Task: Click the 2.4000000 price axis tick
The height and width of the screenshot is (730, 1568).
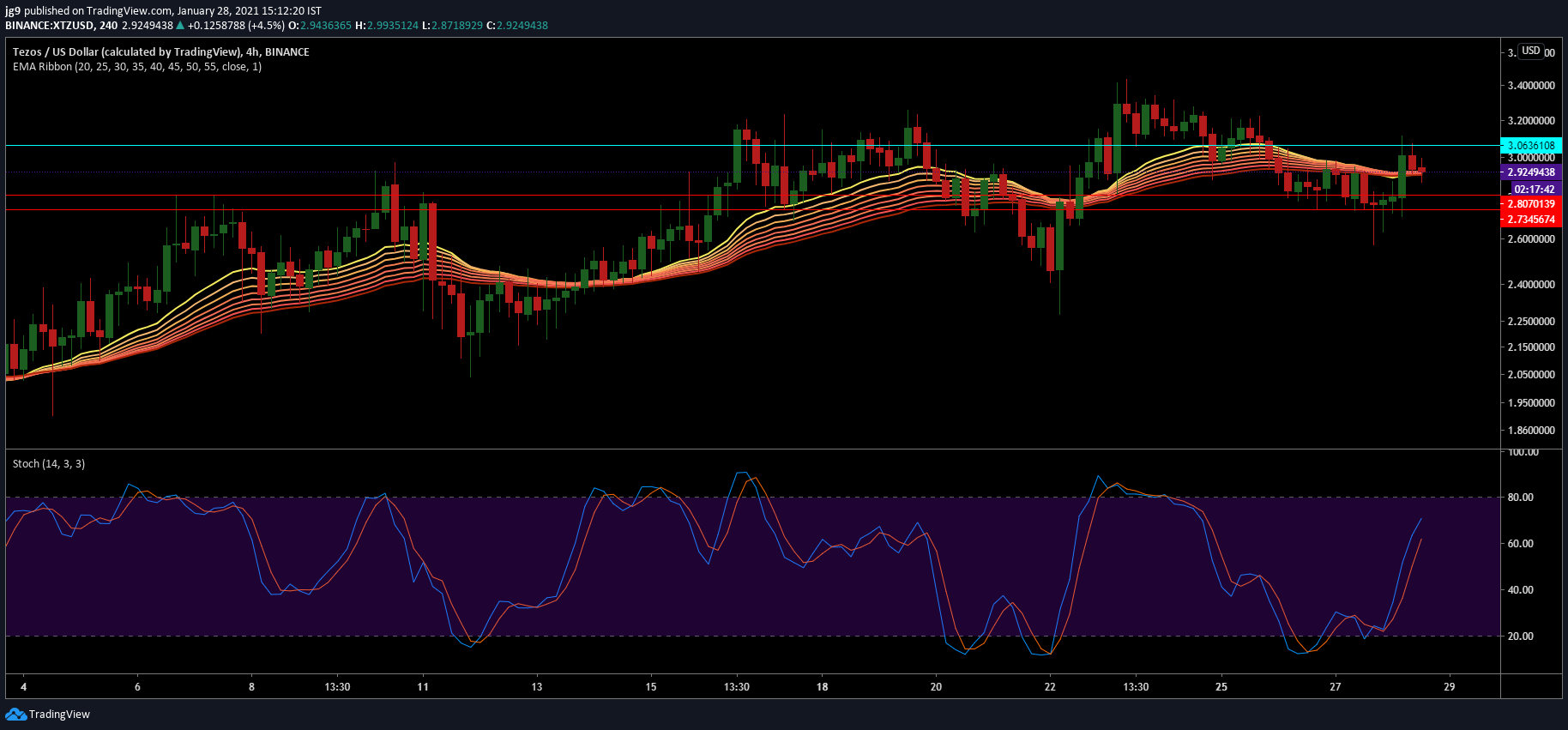Action: point(1531,285)
